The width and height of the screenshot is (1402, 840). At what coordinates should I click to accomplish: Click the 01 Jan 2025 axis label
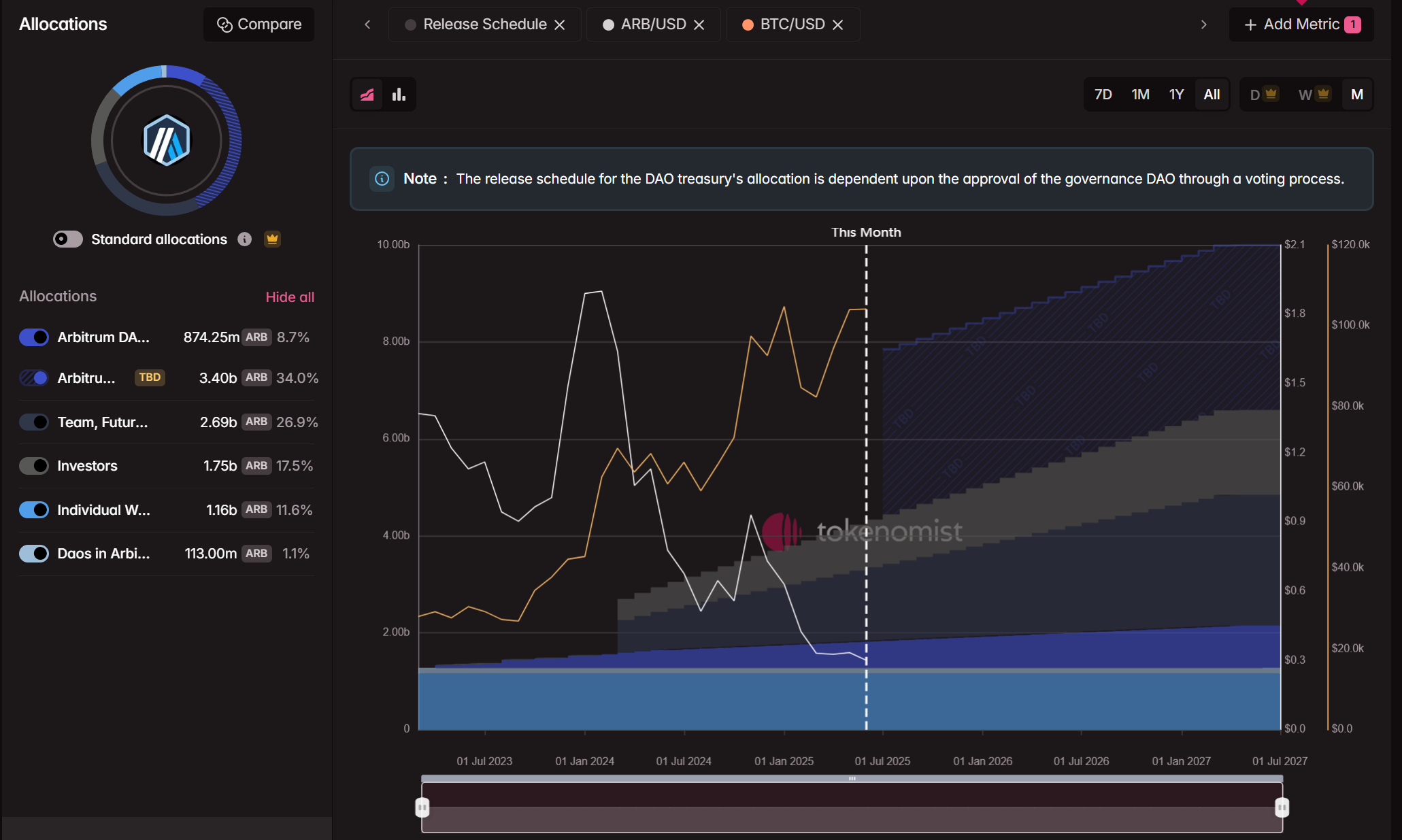click(784, 761)
